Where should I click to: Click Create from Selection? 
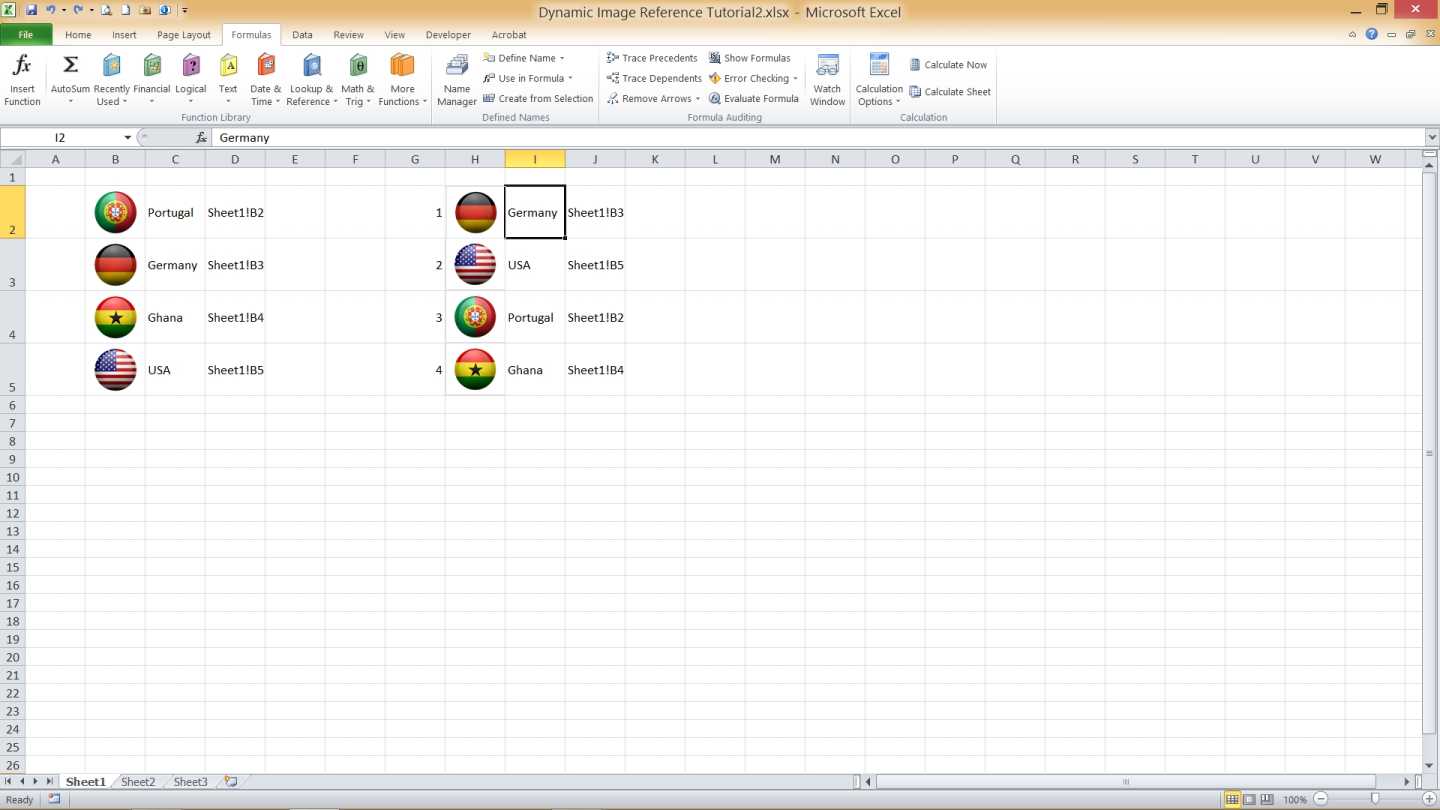coord(538,98)
